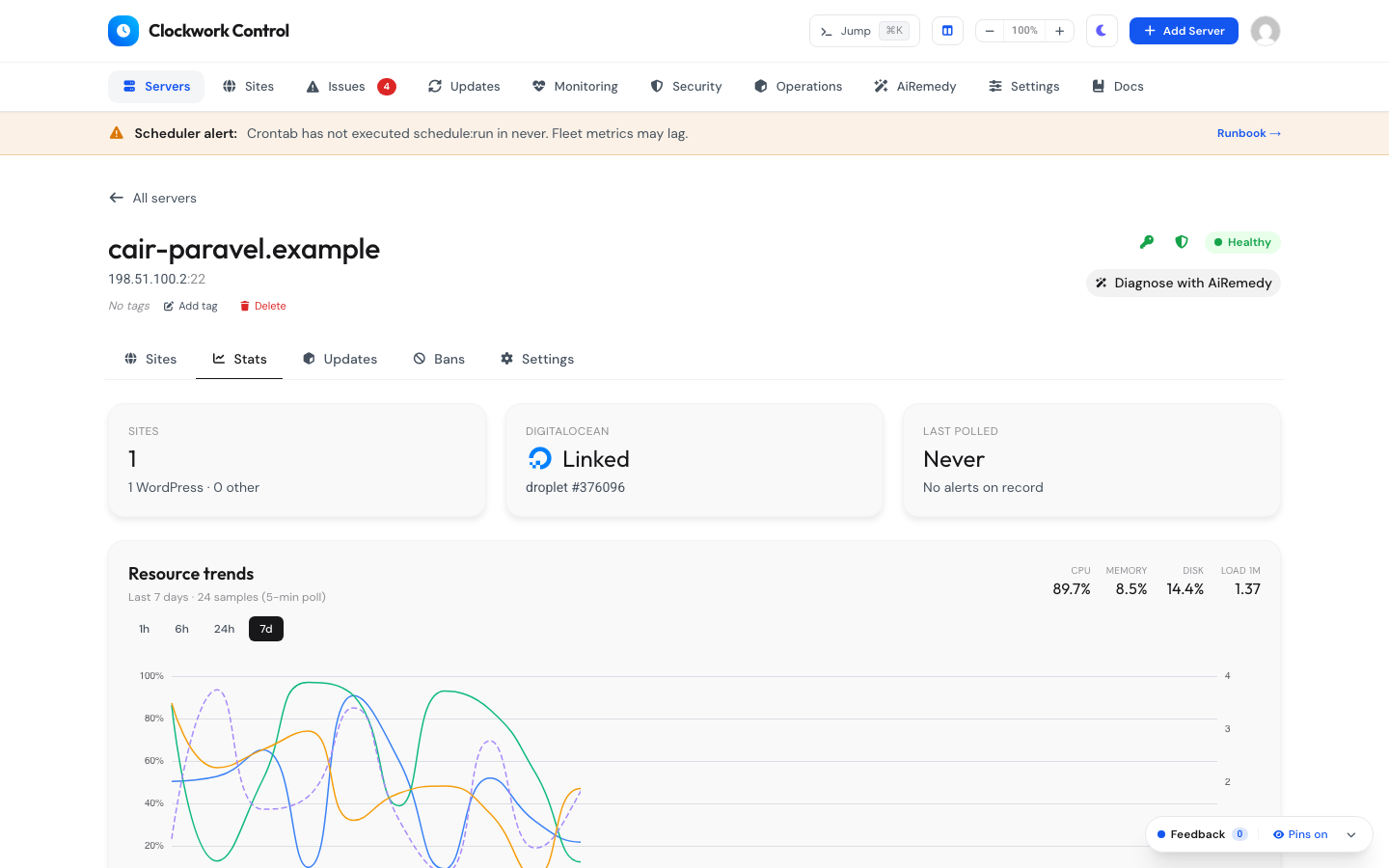
Task: Open Issues with 4 alerts
Action: (351, 87)
